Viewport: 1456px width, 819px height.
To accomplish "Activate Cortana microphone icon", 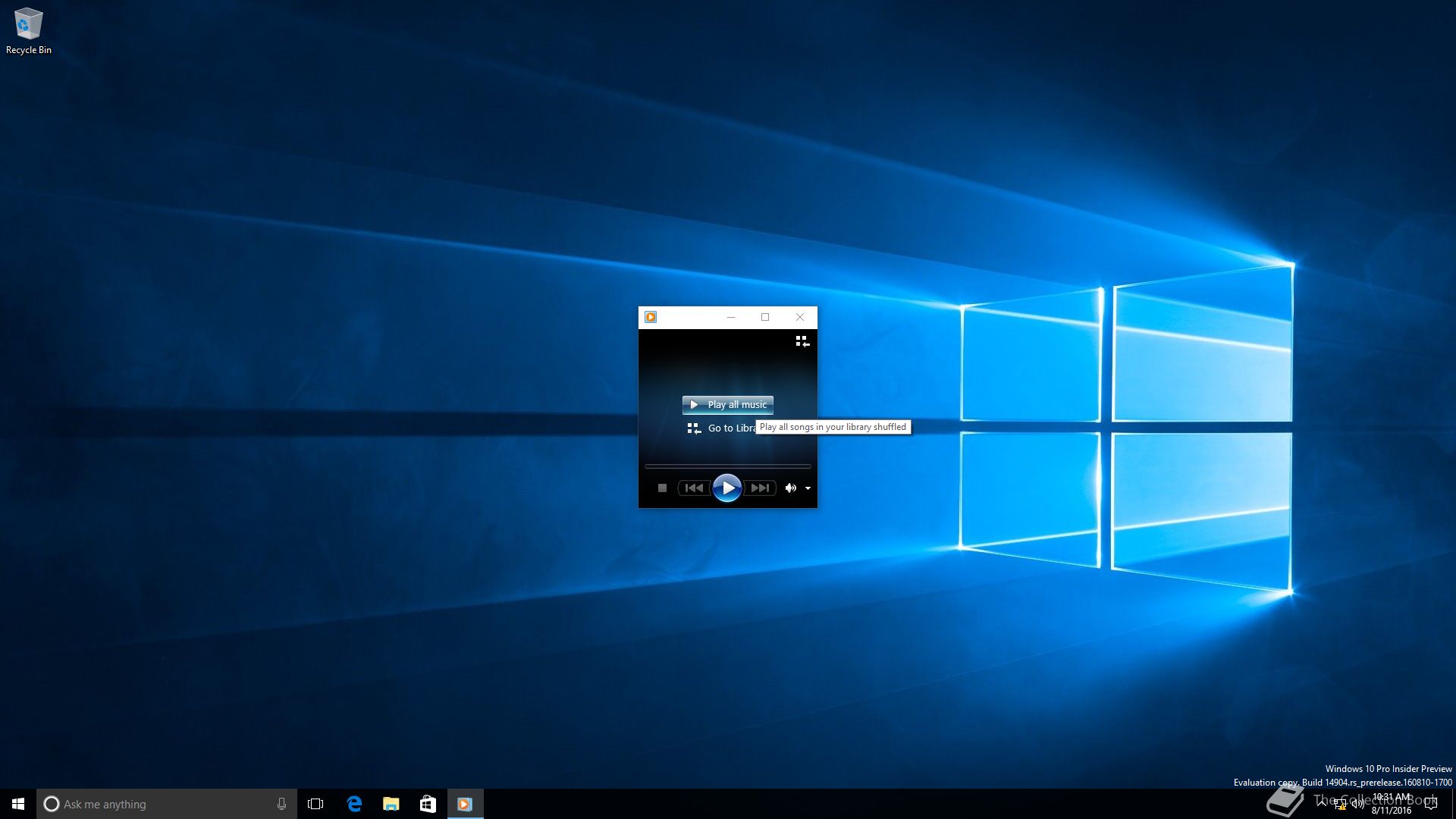I will [x=281, y=804].
